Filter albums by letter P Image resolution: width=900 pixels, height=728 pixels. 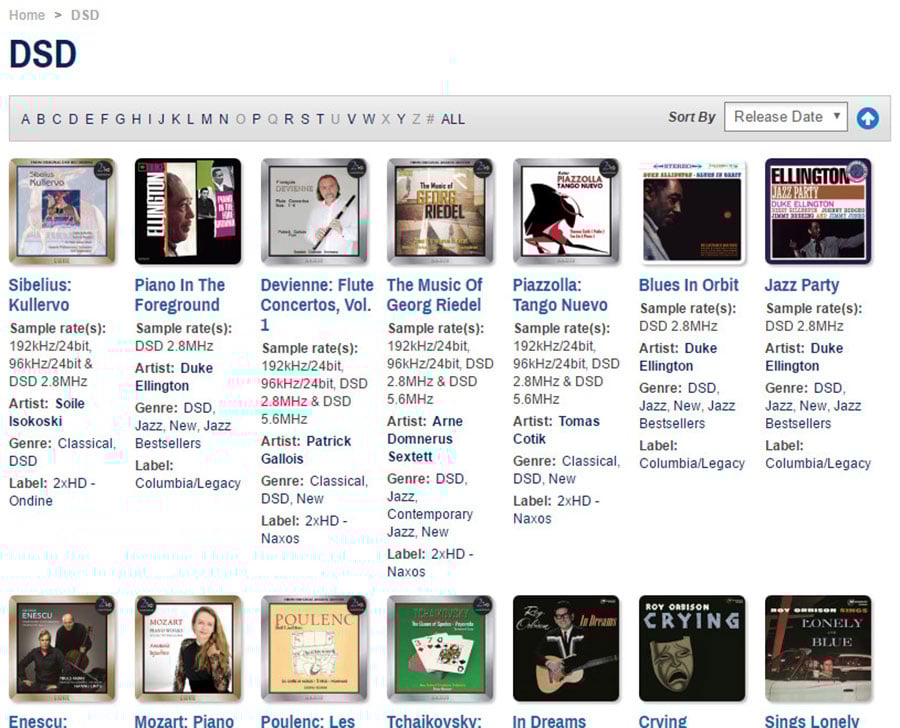pos(257,119)
